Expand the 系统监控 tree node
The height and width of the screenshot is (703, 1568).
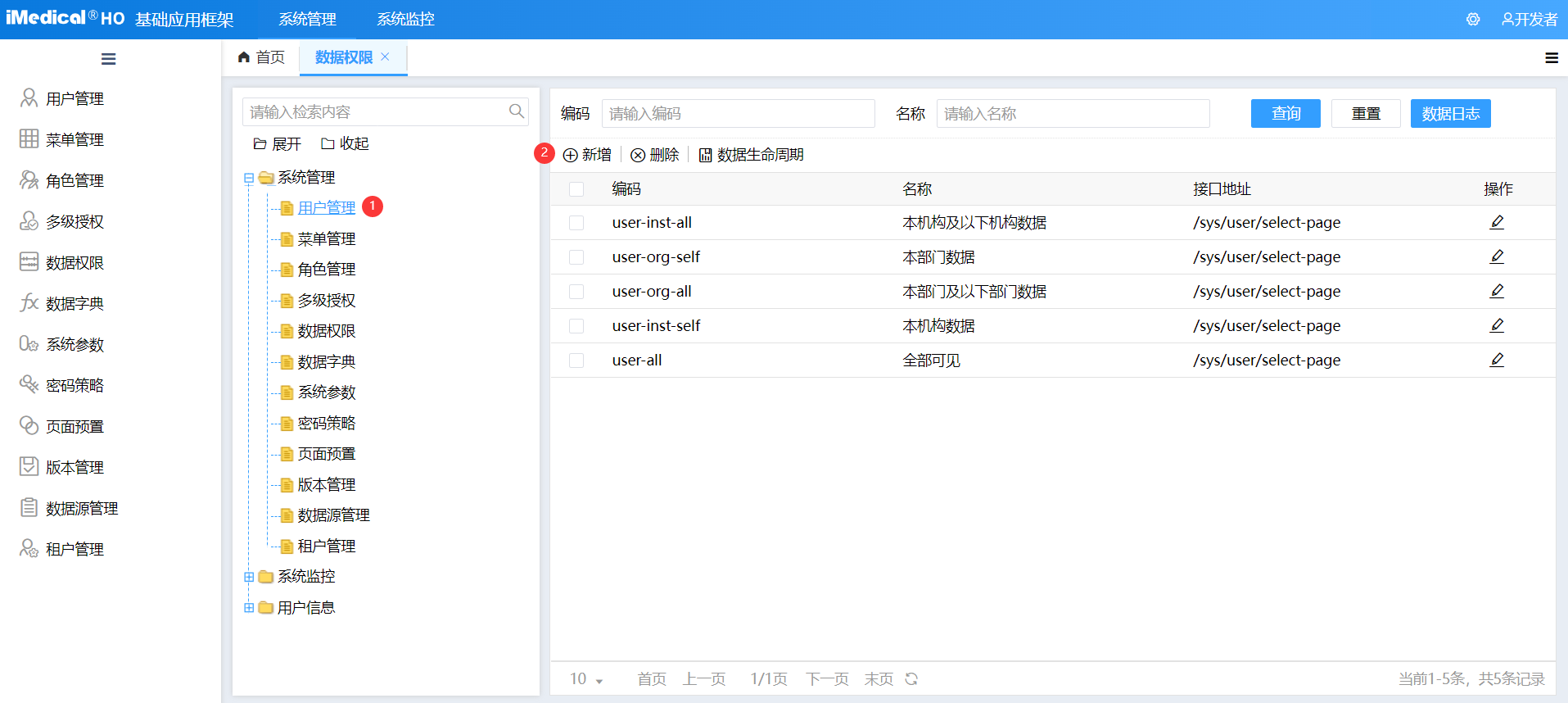tap(249, 577)
